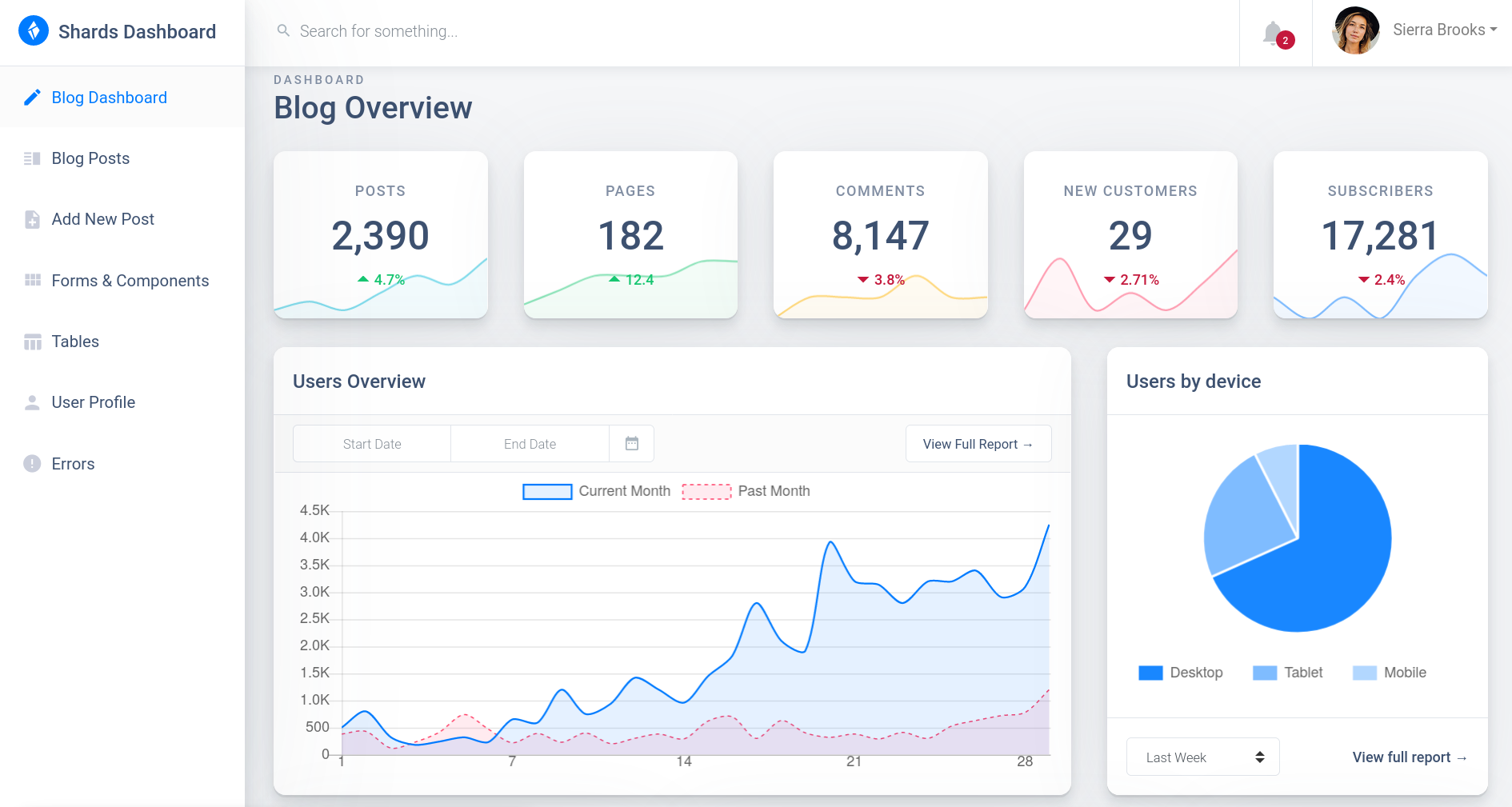1512x807 pixels.
Task: Click the Tables icon in sidebar
Action: pos(32,342)
